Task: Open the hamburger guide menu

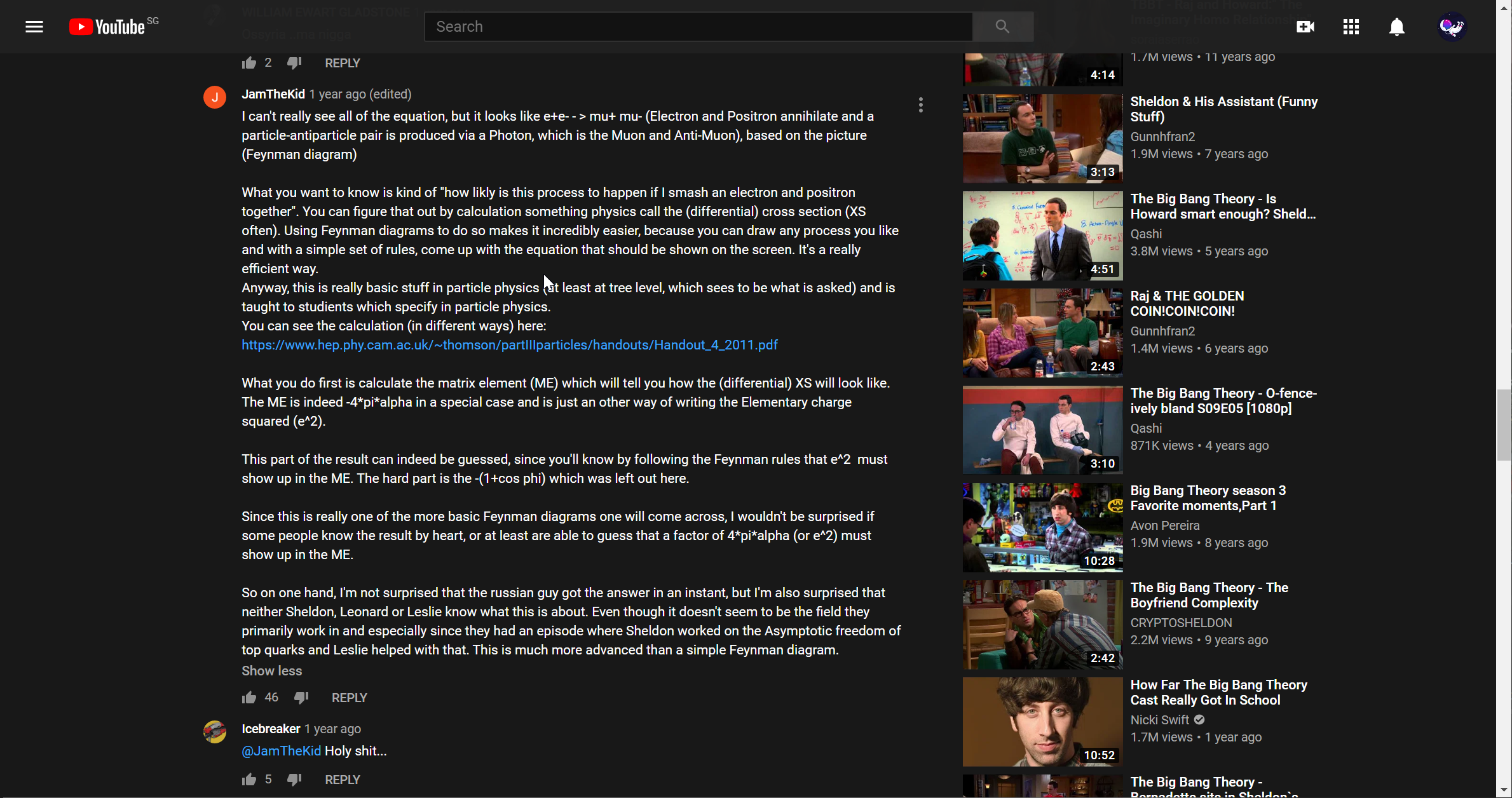Action: (34, 27)
